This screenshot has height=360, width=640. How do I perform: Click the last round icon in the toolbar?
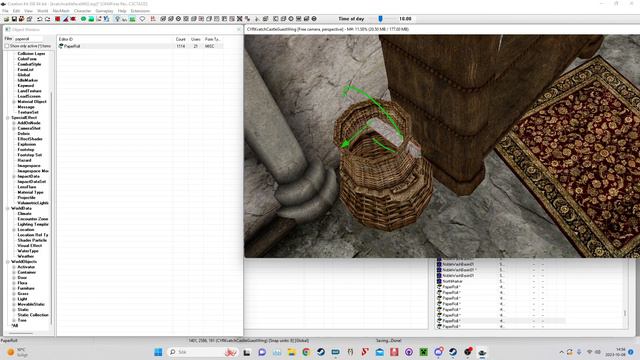click(314, 19)
